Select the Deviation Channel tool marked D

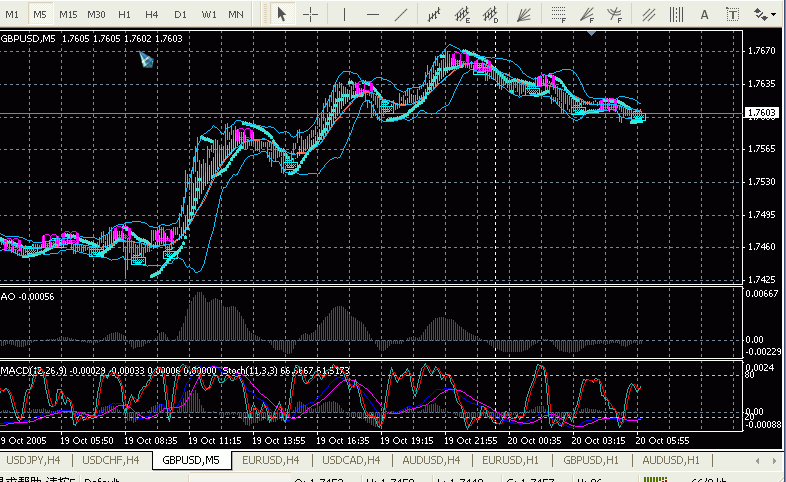click(491, 14)
